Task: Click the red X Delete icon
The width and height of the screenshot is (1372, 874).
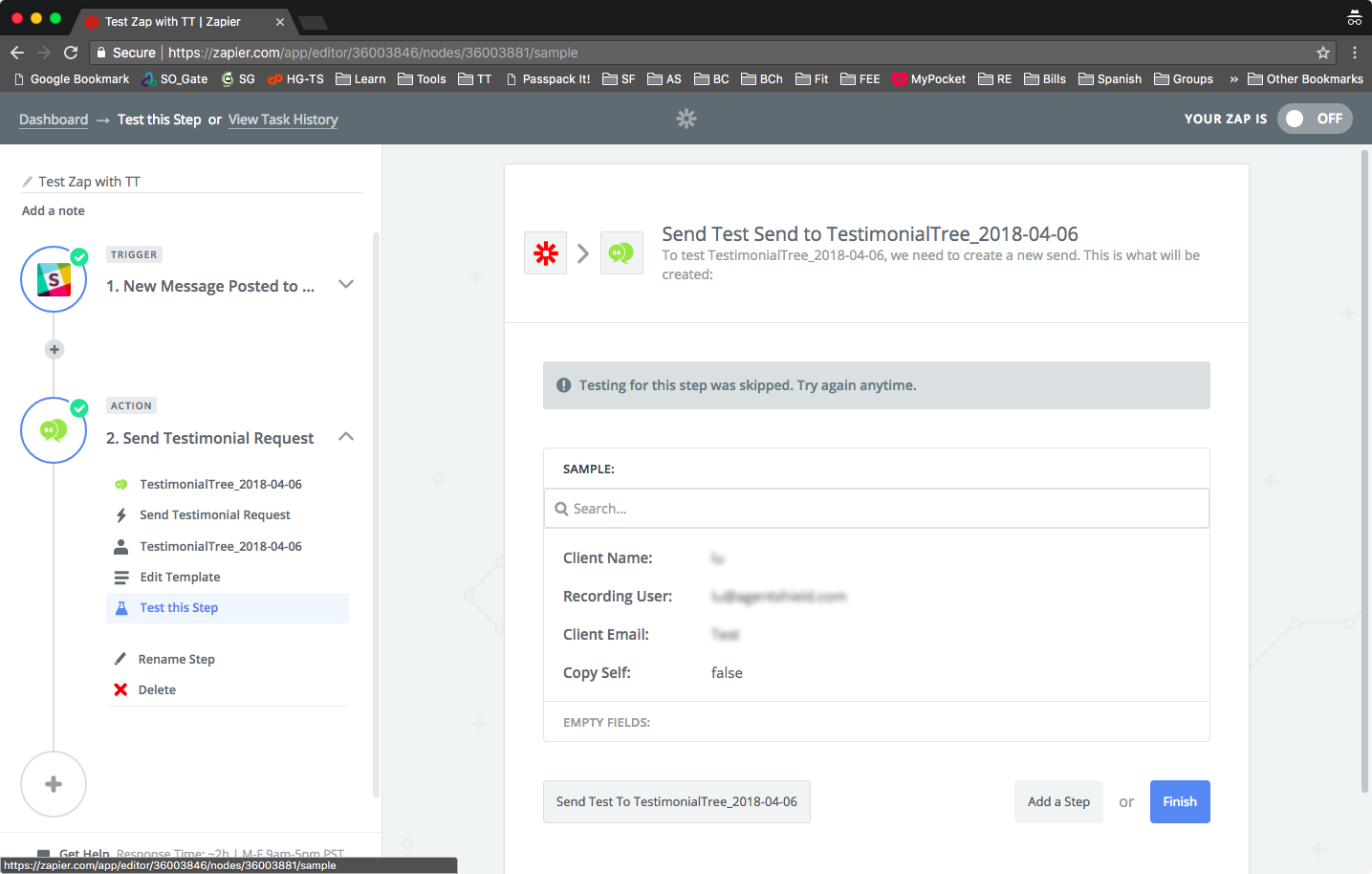Action: [x=120, y=689]
